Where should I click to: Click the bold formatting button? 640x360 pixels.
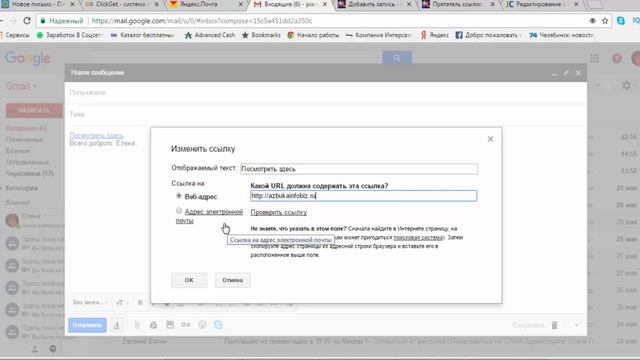(x=140, y=302)
